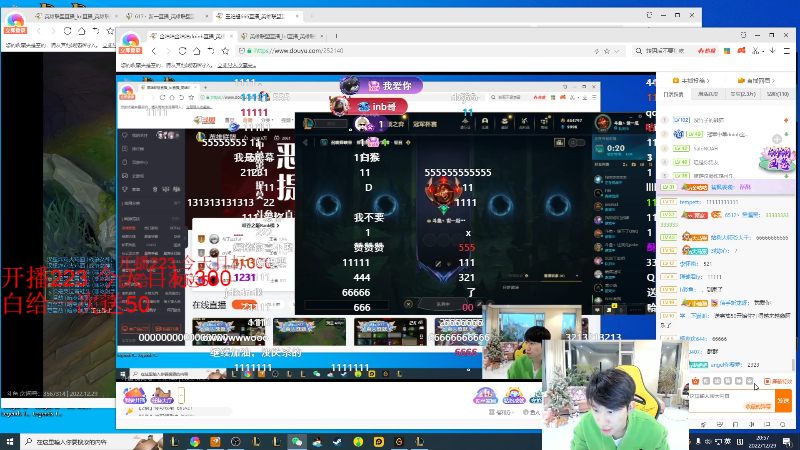Select the second tab of chat ranking panel
The image size is (800, 450).
708,94
